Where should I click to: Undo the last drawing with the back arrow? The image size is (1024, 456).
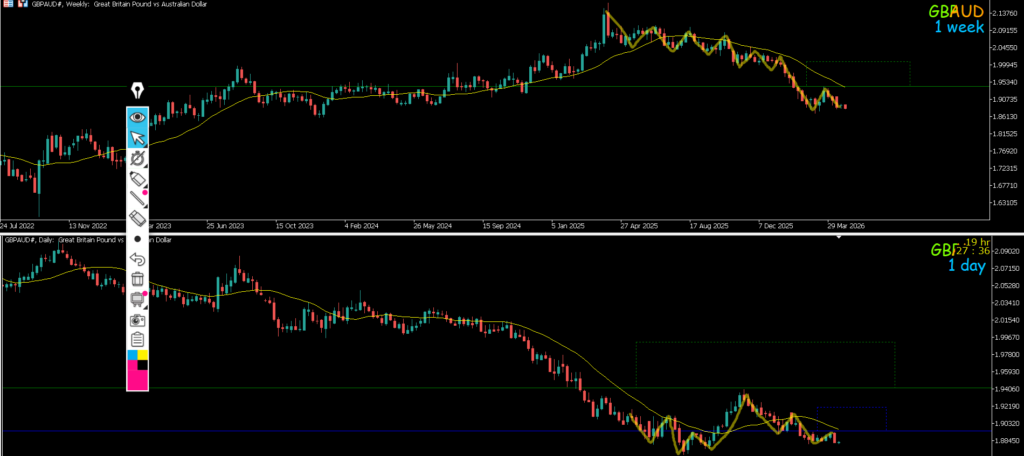coord(137,259)
